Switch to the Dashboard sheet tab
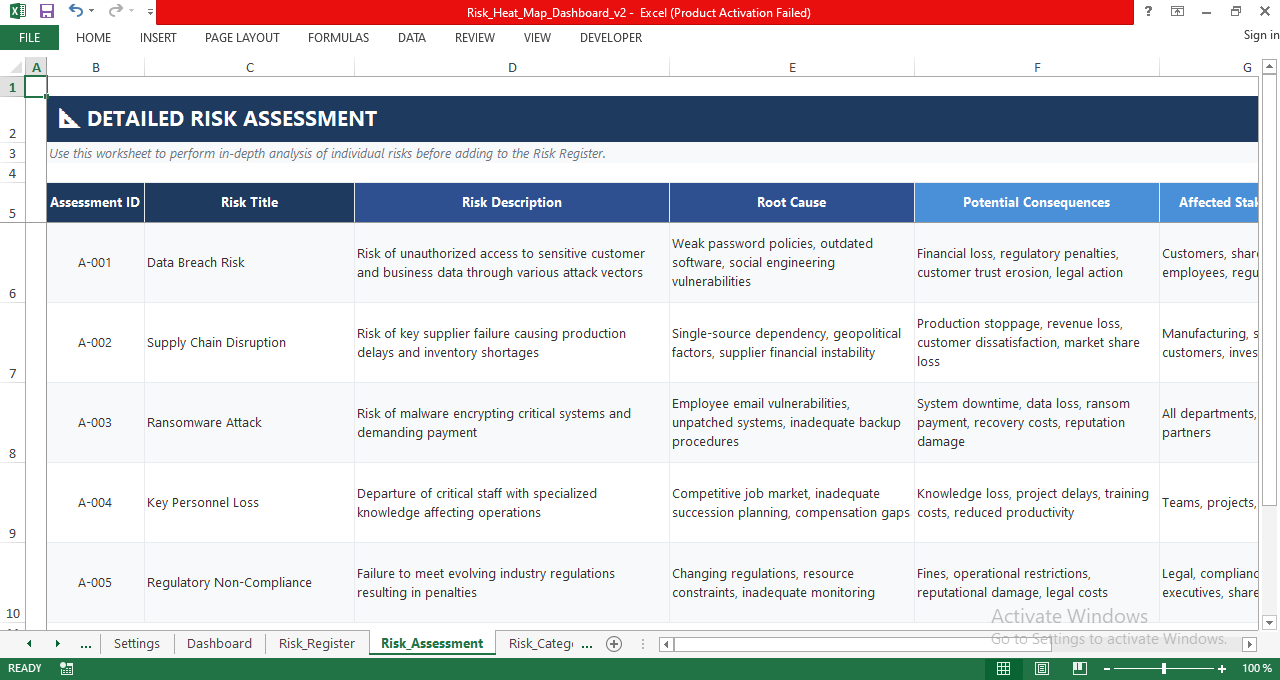Viewport: 1280px width, 680px height. pyautogui.click(x=219, y=644)
